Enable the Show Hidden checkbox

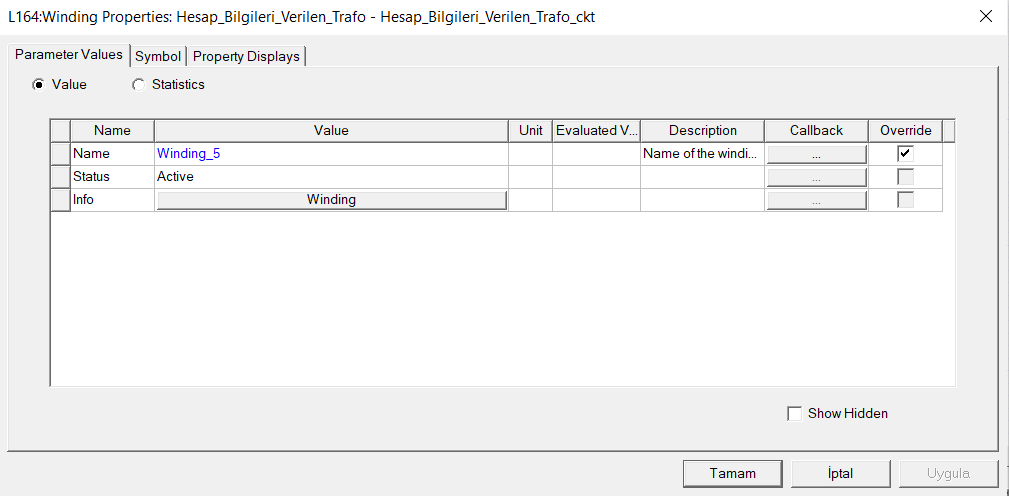point(795,413)
